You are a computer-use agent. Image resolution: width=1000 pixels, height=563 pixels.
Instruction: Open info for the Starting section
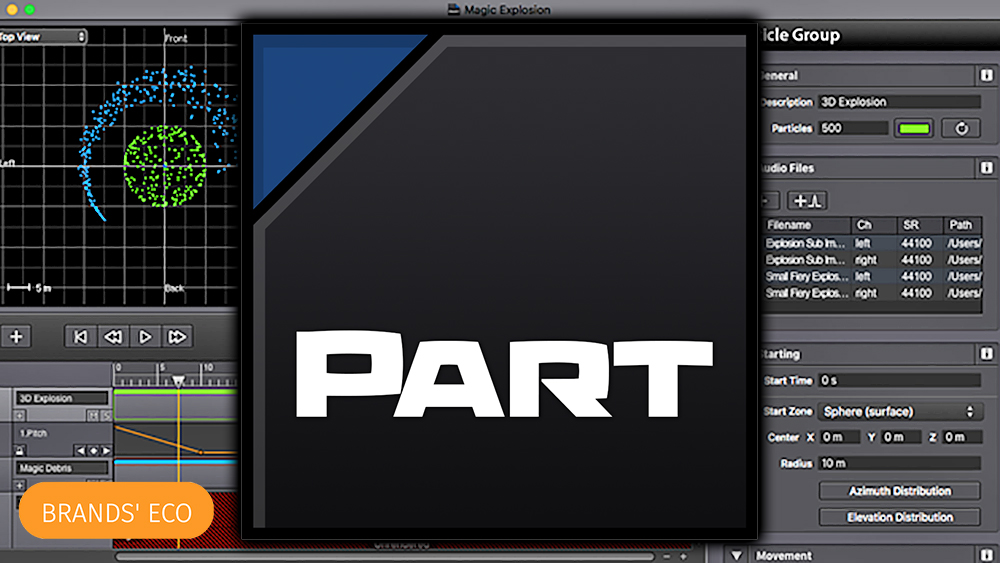point(986,354)
